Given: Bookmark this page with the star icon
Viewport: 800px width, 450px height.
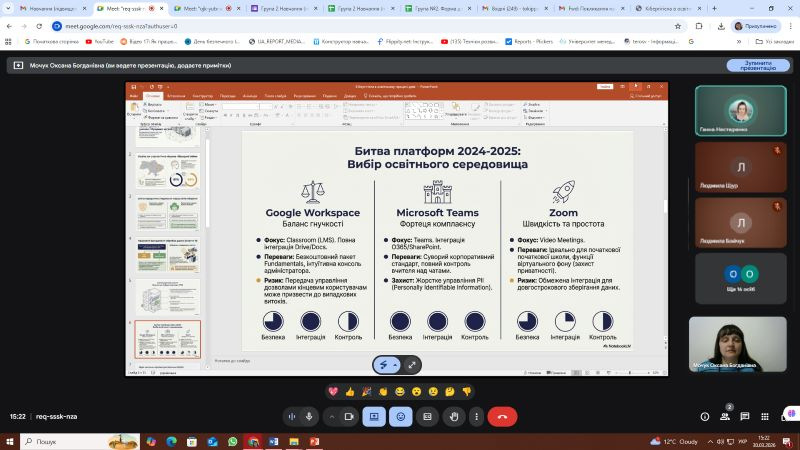Looking at the screenshot, I should (678, 26).
